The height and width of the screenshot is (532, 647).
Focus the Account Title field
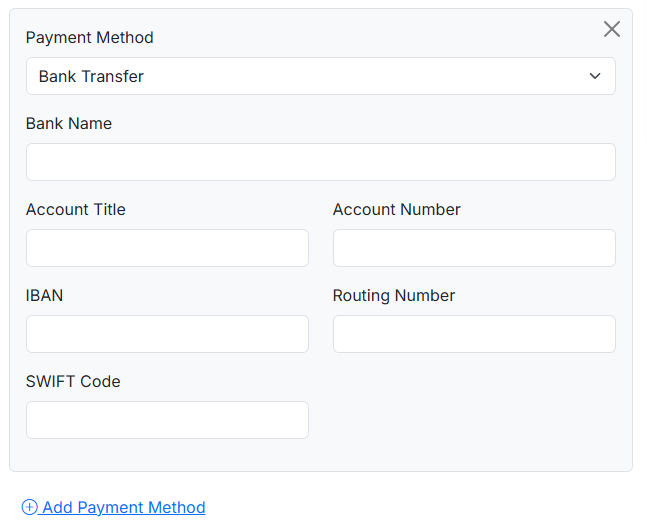tap(167, 248)
